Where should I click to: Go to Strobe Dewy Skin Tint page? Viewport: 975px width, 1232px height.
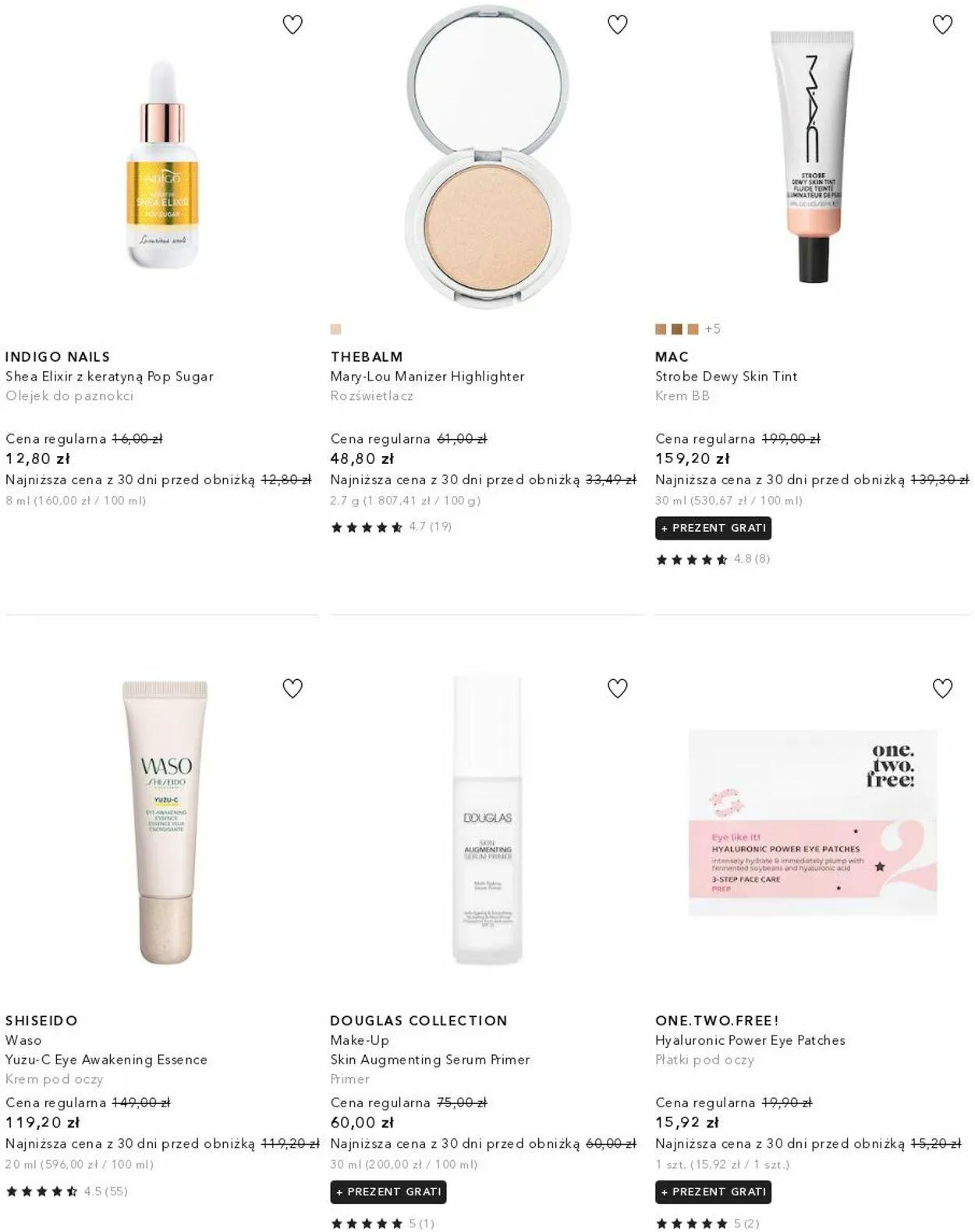[x=726, y=377]
